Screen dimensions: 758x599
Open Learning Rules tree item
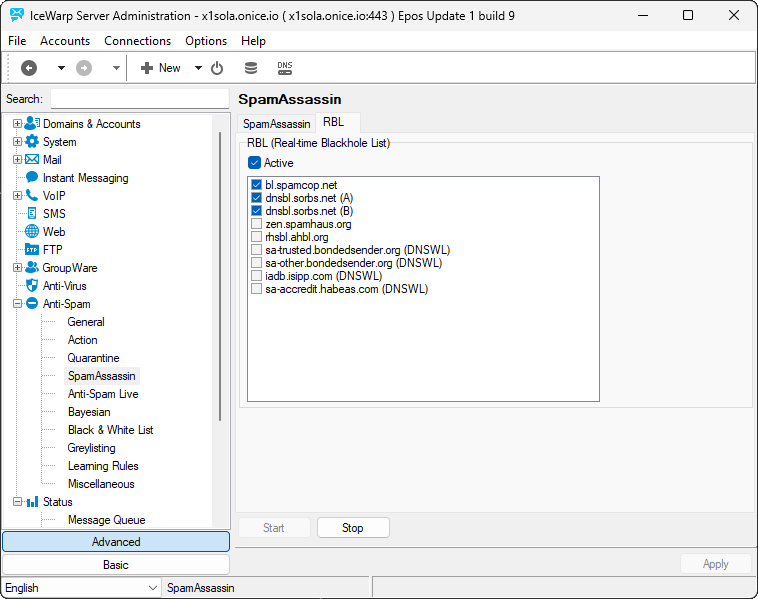pyautogui.click(x=103, y=466)
